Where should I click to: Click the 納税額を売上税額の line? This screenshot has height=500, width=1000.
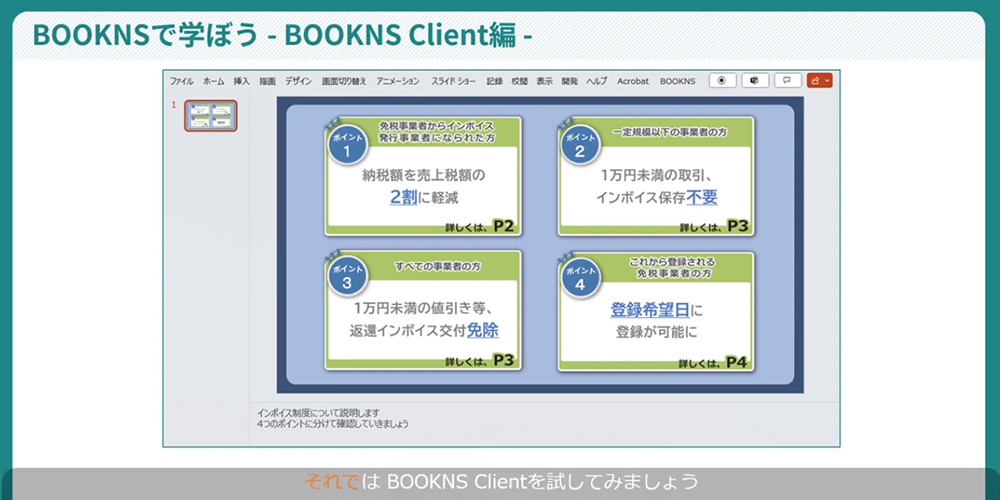424,175
